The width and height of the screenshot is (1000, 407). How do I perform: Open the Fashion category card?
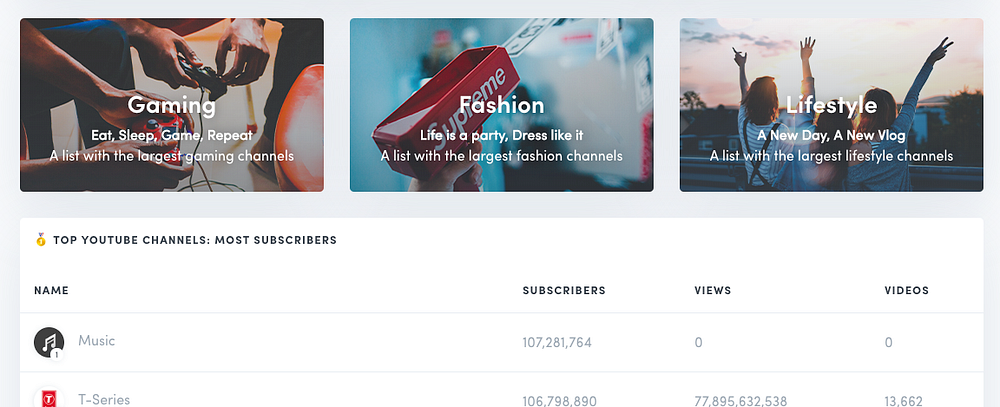(x=501, y=105)
